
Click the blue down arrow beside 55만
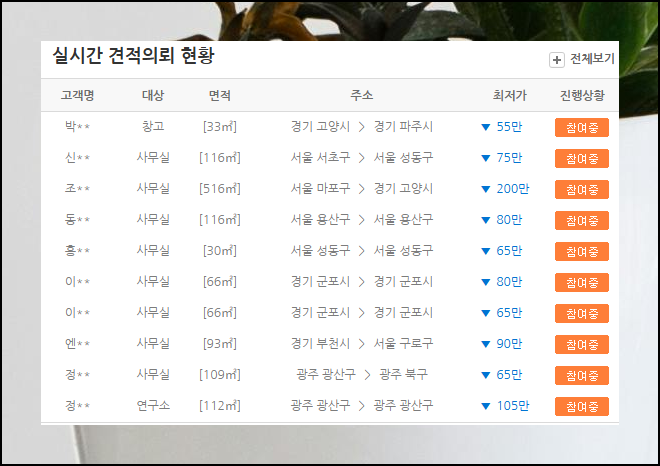[485, 127]
